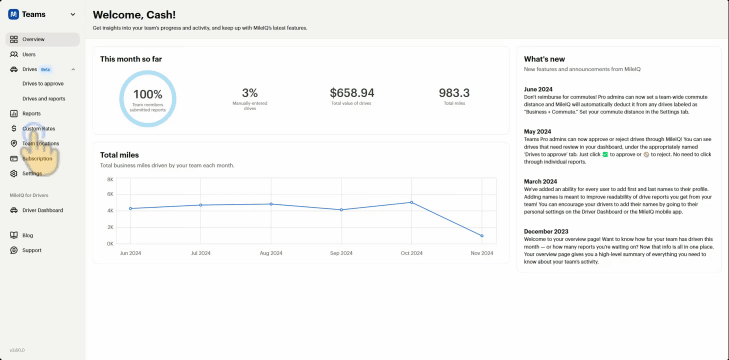Click the Blog book icon

point(14,235)
